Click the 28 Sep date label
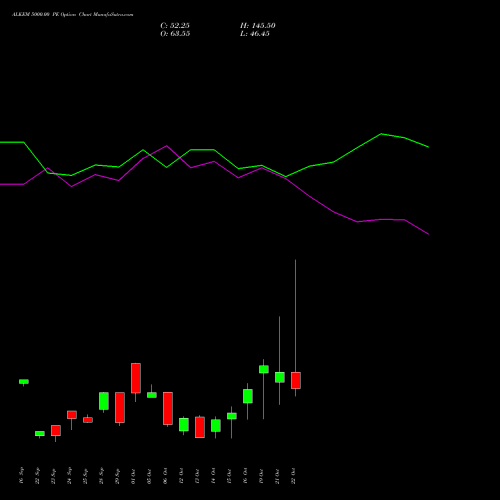500x500 pixels. pos(102,476)
